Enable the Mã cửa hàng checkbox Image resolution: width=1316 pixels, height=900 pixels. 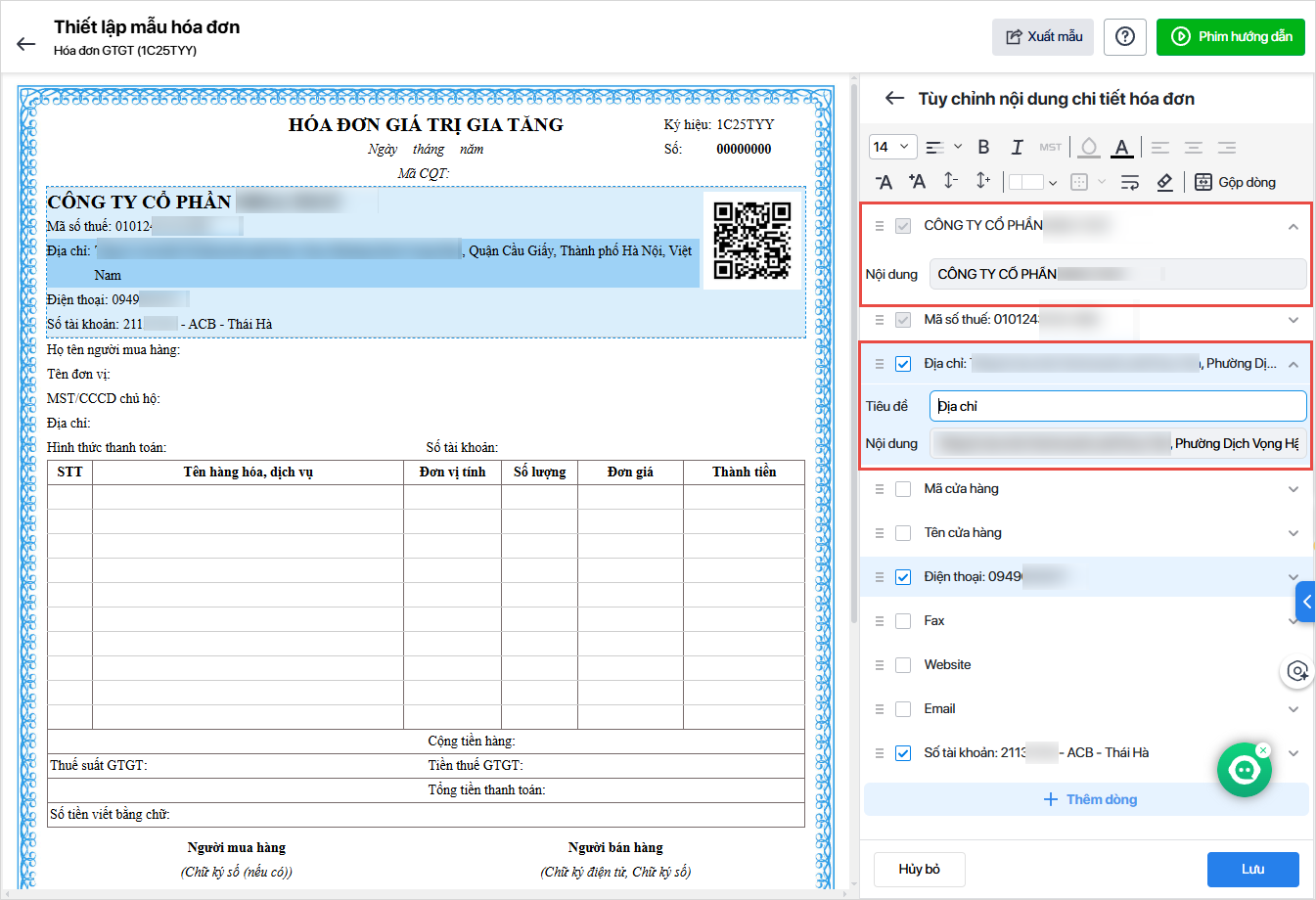click(903, 489)
